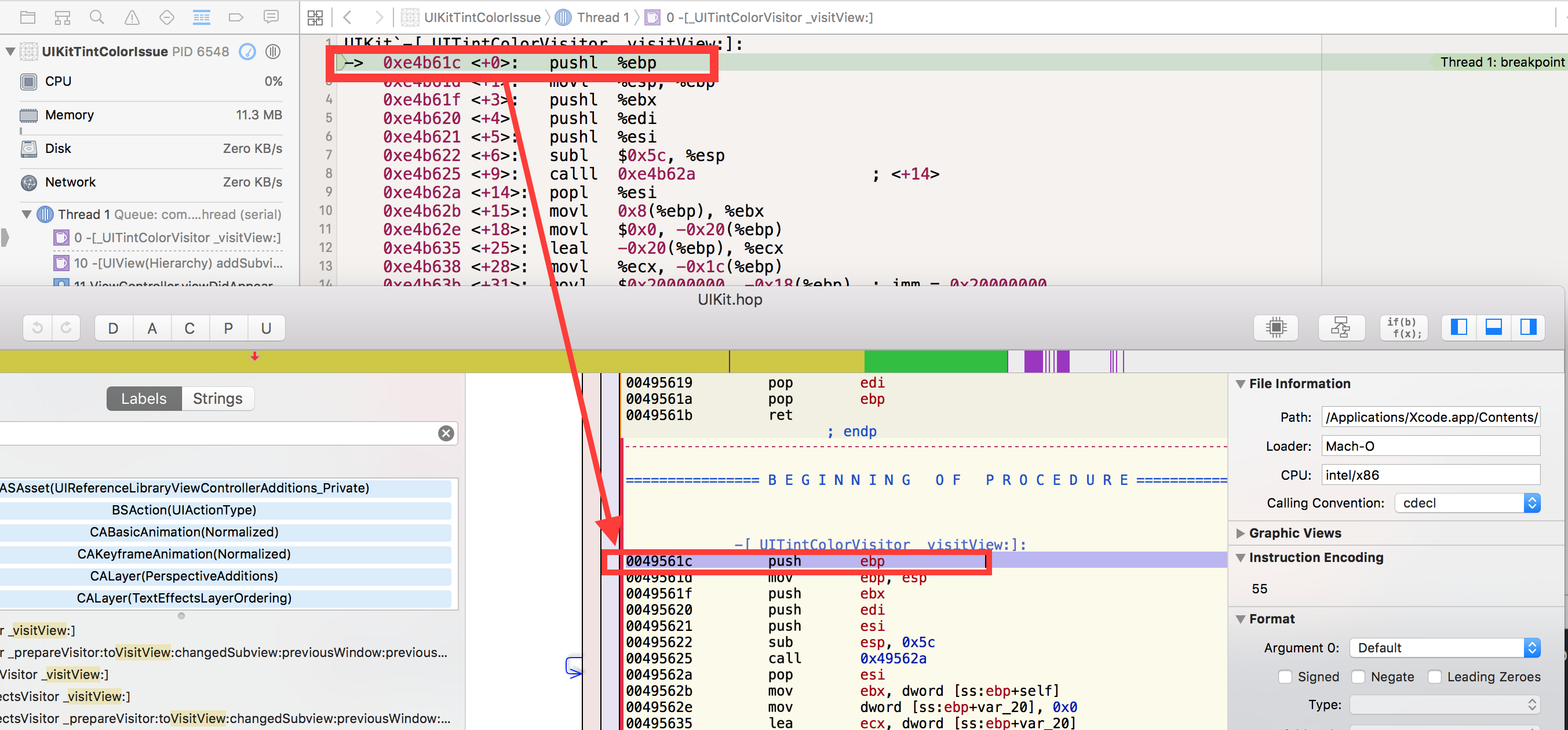
Task: Switch to the Strings tab
Action: pyautogui.click(x=217, y=398)
